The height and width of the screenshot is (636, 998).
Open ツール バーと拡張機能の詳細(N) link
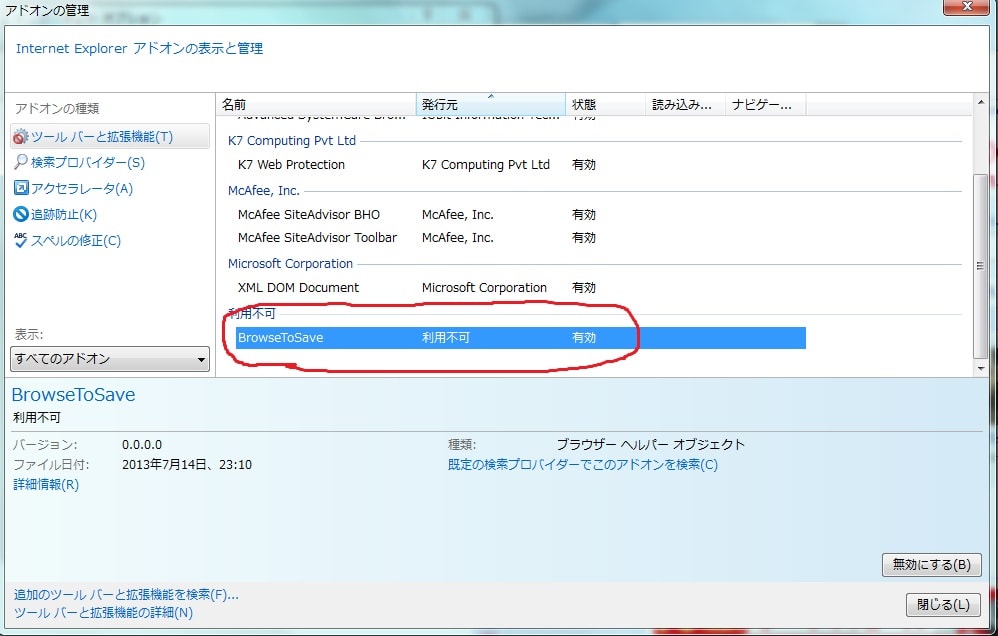coord(103,612)
